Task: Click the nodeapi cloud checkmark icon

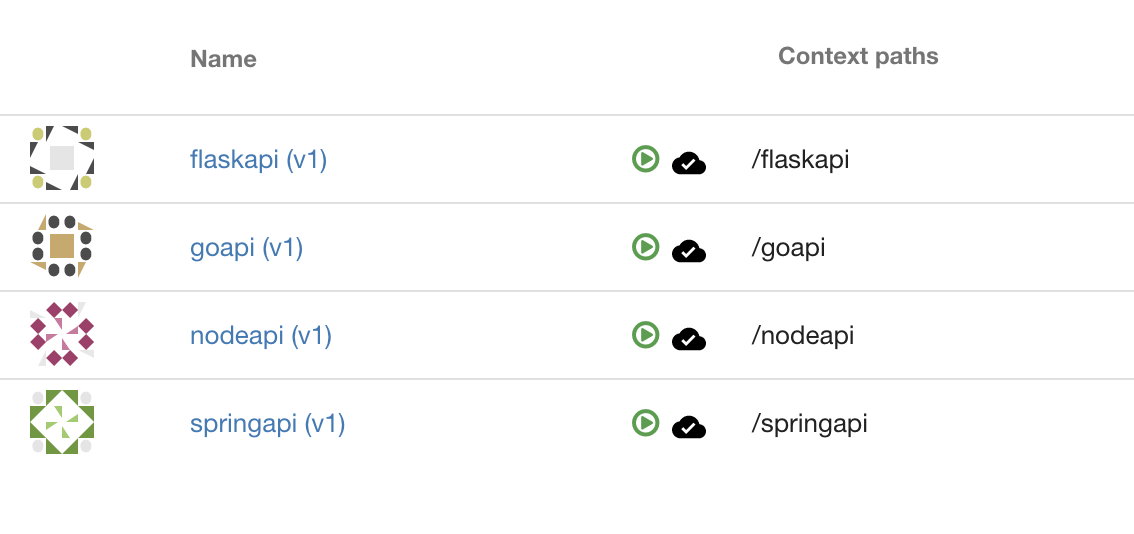Action: (688, 339)
